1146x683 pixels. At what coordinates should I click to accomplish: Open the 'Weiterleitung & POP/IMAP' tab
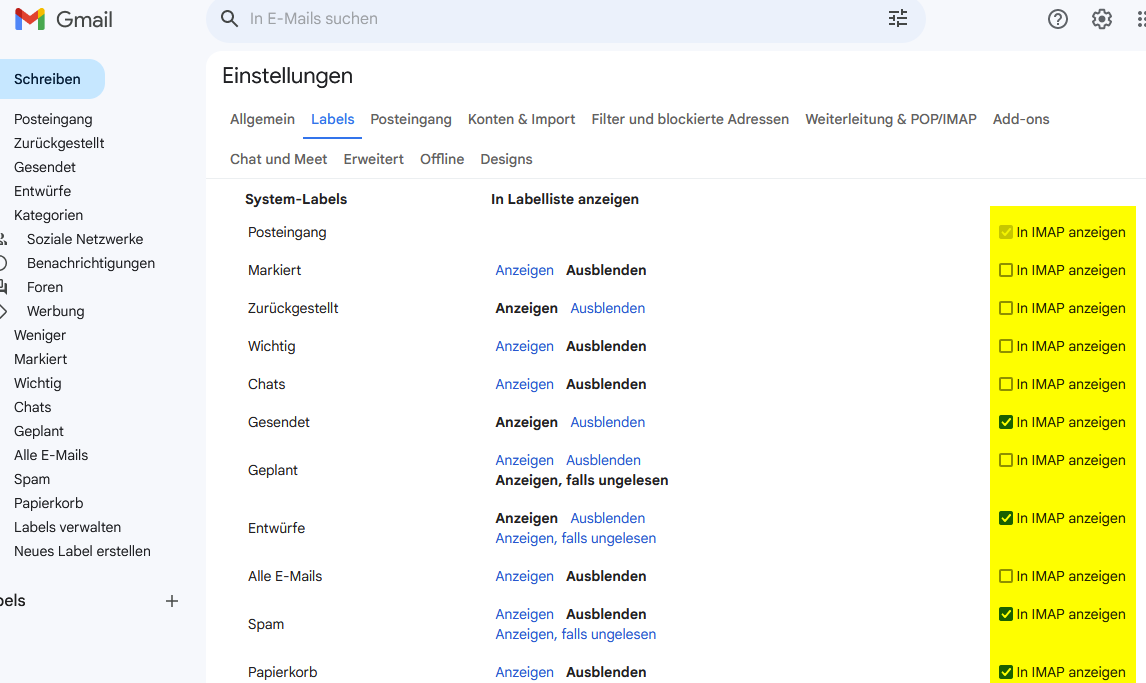(x=890, y=119)
